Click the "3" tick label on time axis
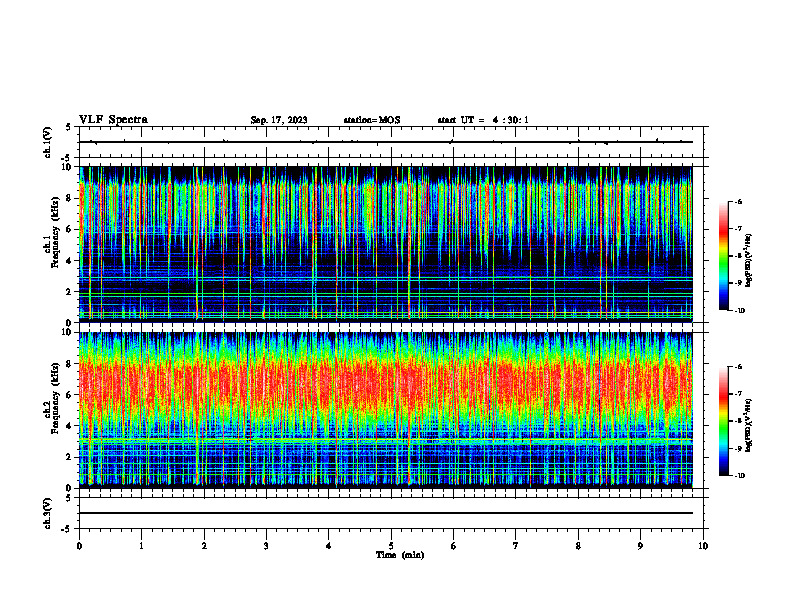This screenshot has width=792, height=612. [x=266, y=546]
